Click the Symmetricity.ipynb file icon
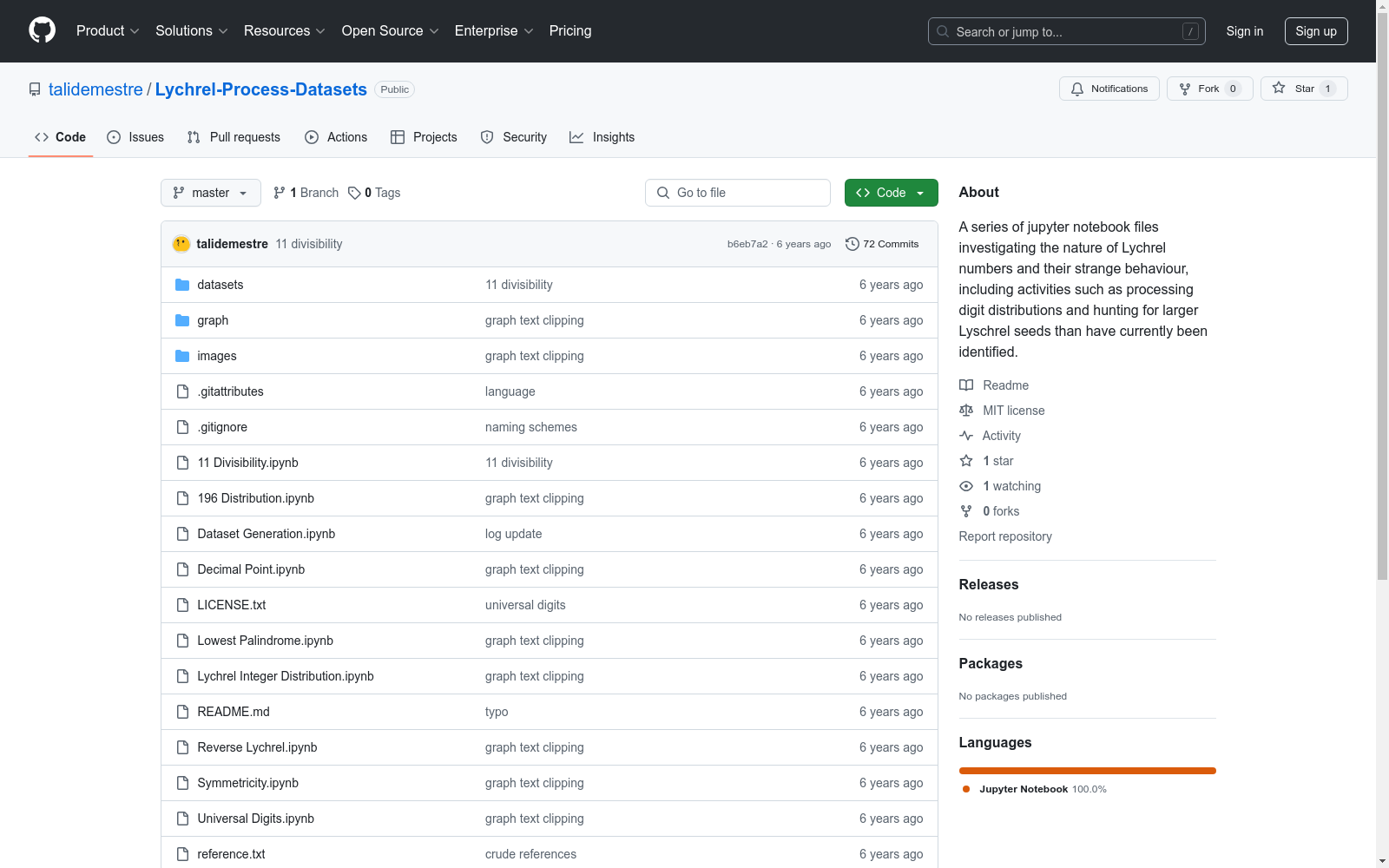 point(182,783)
